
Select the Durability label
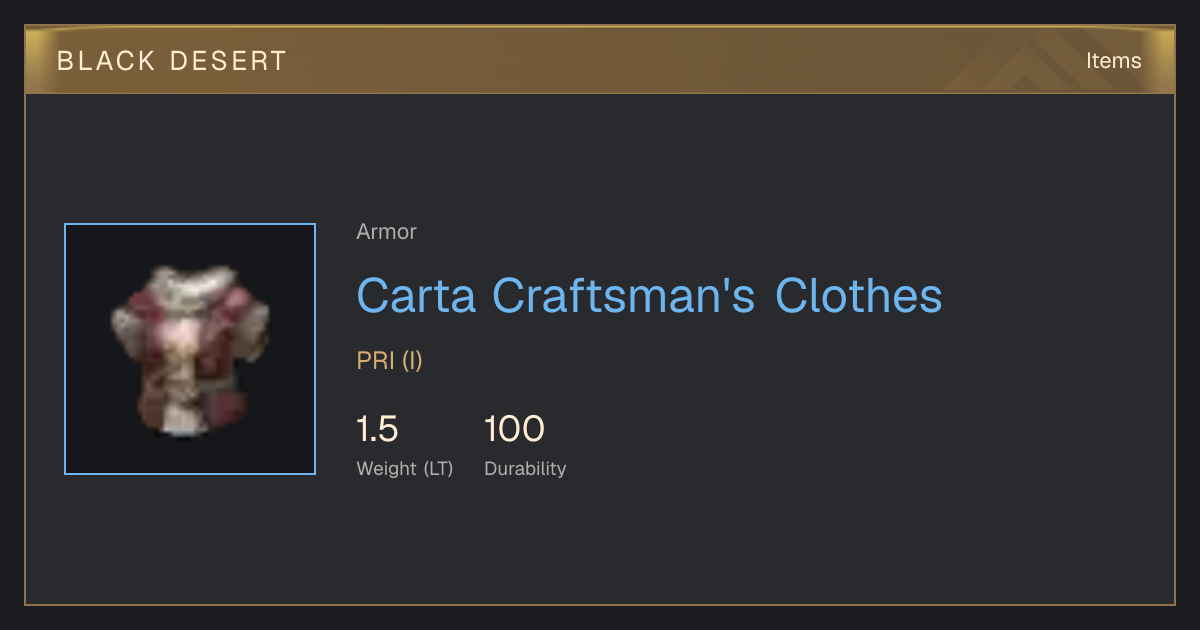click(525, 469)
